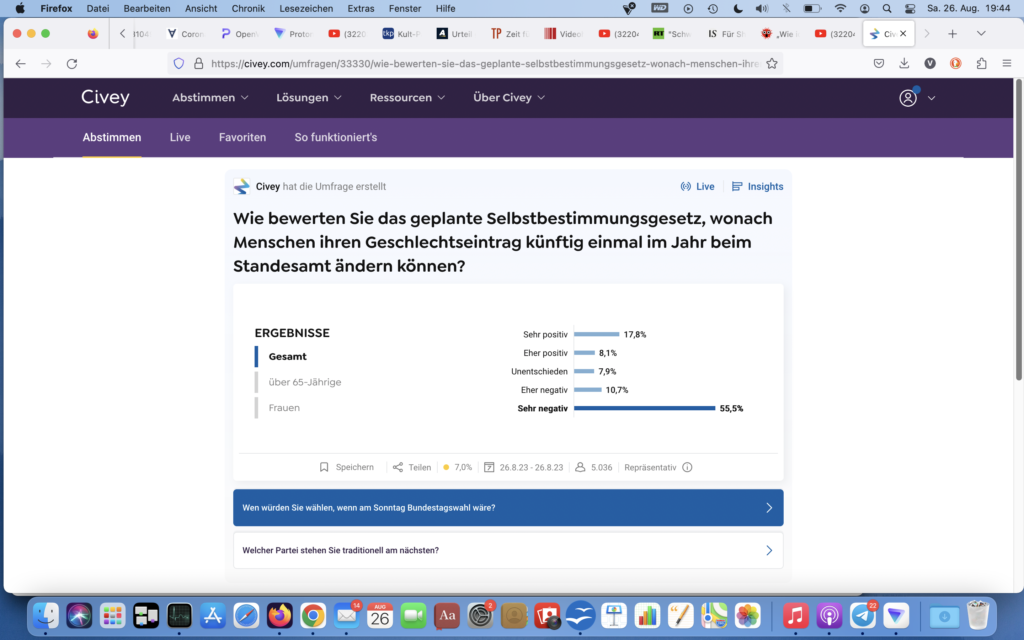The image size is (1024, 640).
Task: Select the Frauen results filter
Action: (x=284, y=408)
